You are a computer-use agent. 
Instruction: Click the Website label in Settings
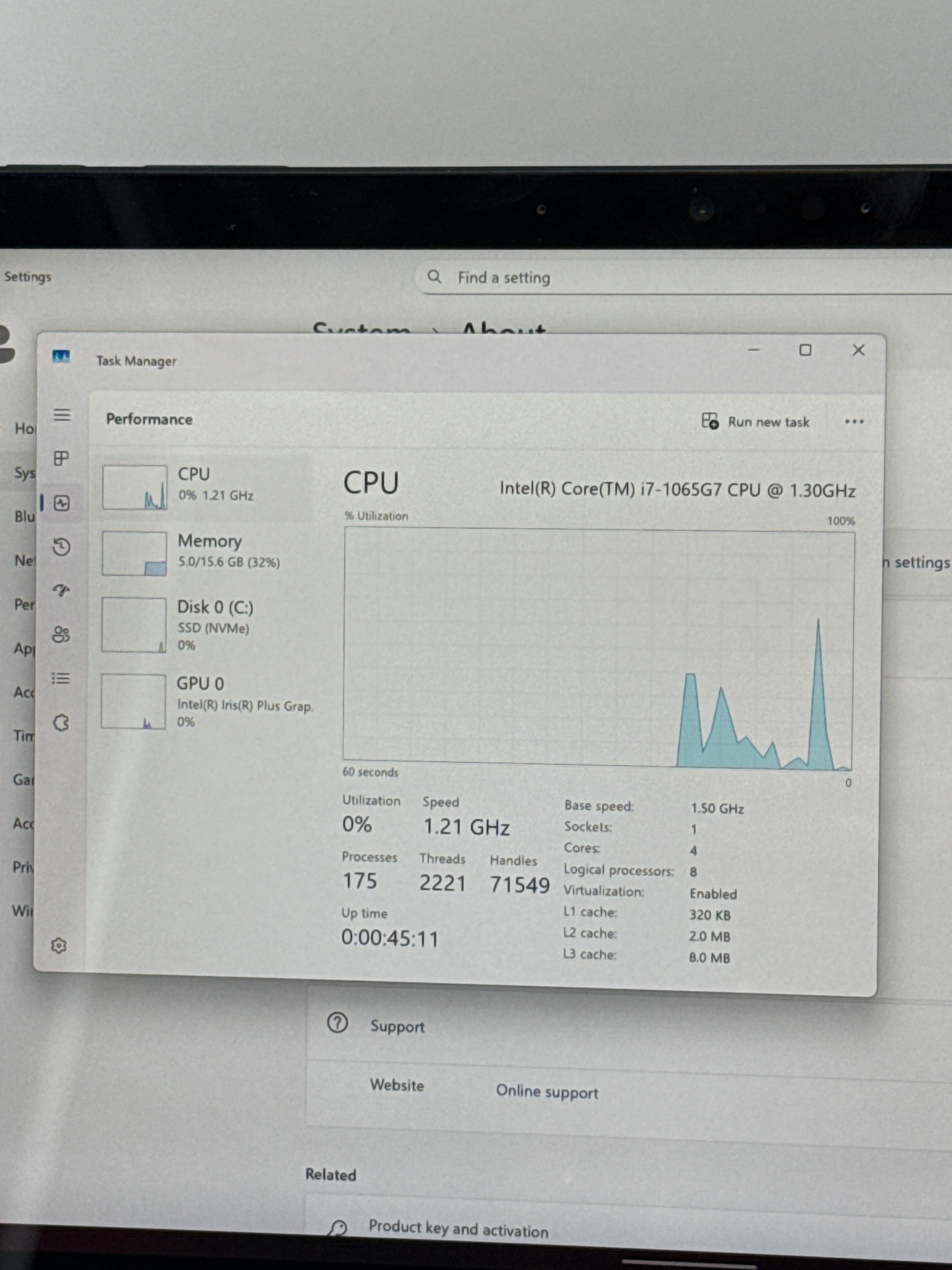click(x=397, y=1085)
